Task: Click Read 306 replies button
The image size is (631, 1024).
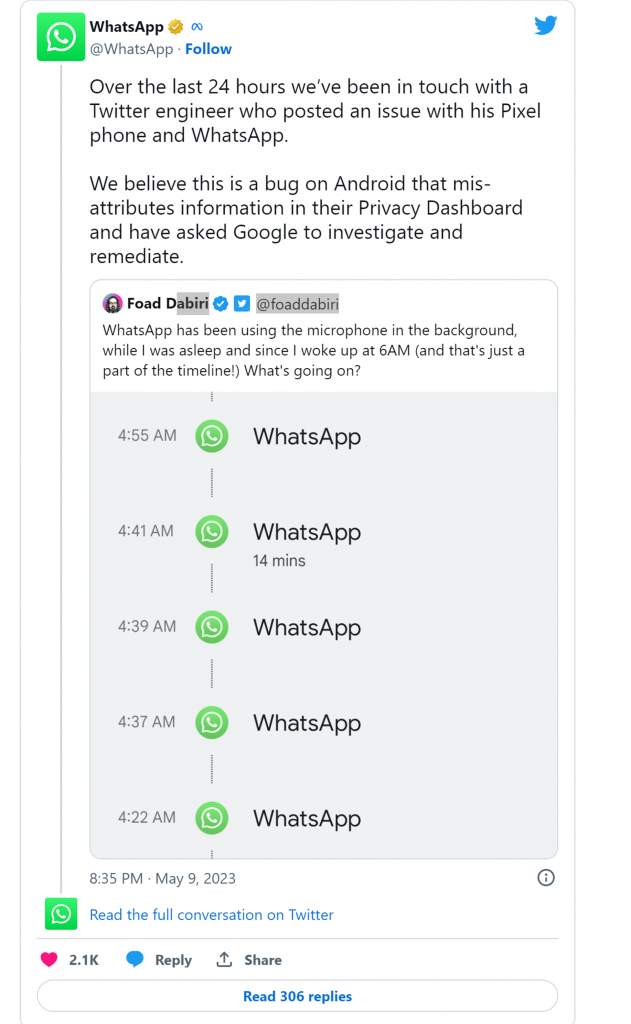Action: [x=297, y=996]
